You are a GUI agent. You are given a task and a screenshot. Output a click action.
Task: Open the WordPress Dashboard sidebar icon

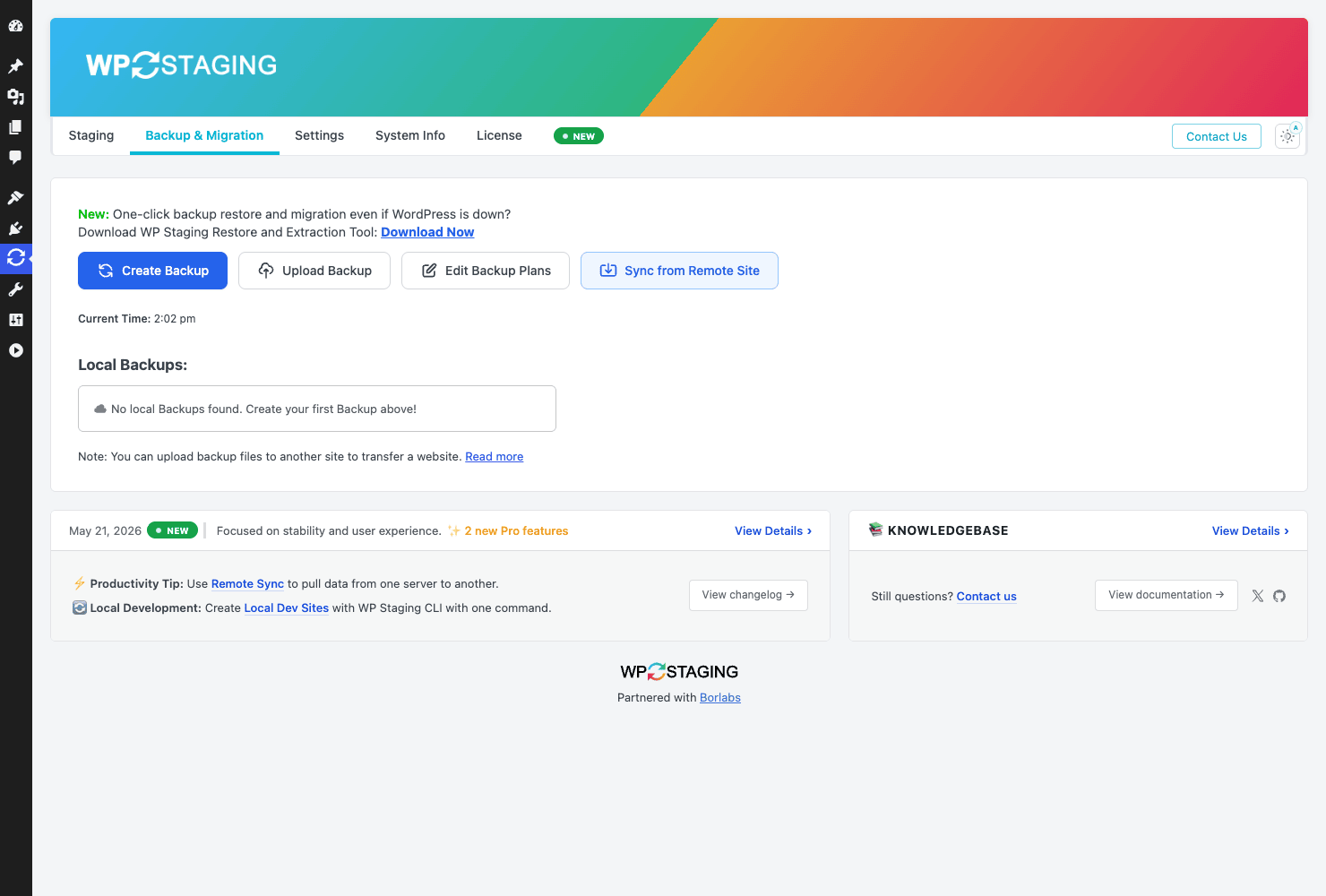coord(15,25)
